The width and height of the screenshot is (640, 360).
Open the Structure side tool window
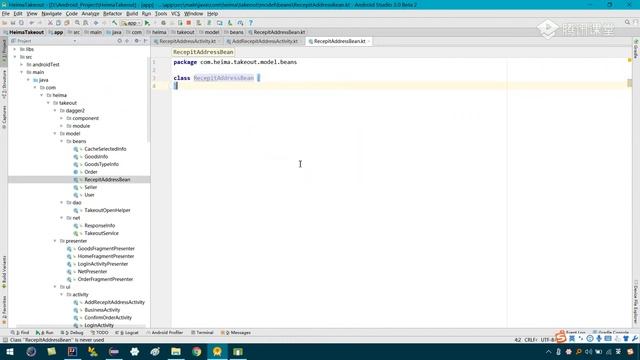(x=4, y=84)
